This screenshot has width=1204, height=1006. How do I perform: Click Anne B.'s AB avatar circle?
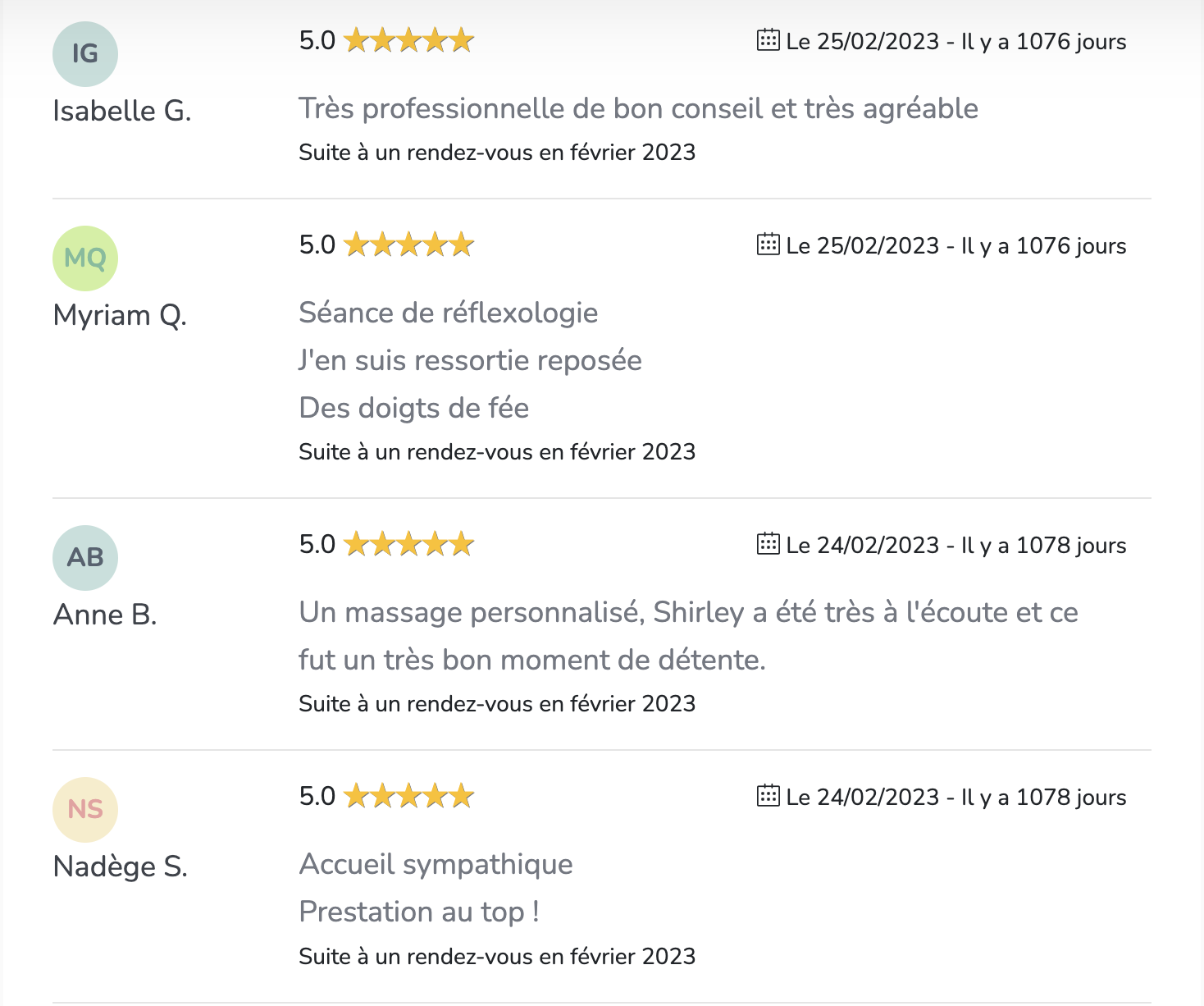coord(85,558)
